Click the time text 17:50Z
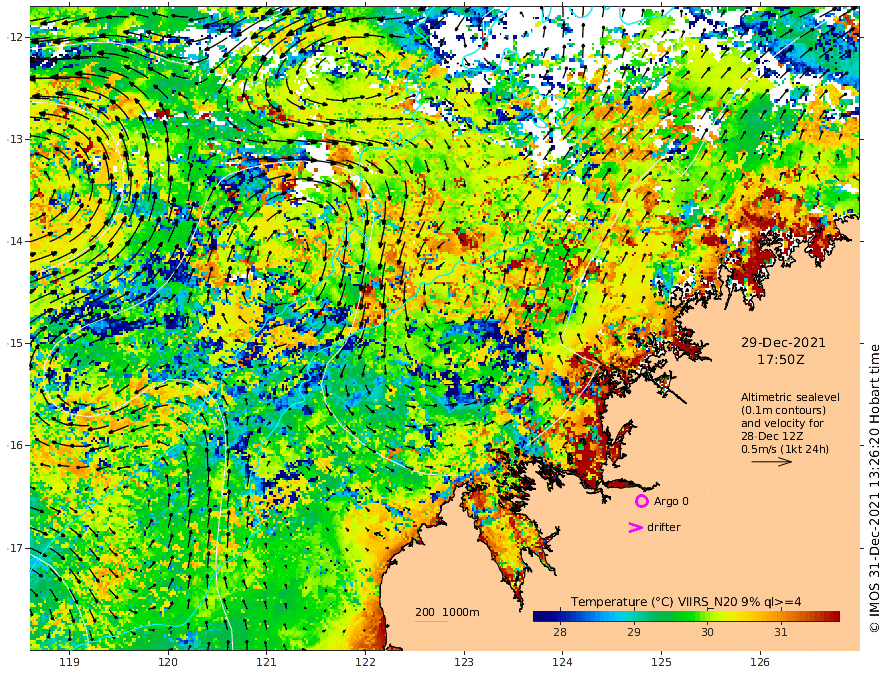Viewport: 880px width, 680px height. 781,360
